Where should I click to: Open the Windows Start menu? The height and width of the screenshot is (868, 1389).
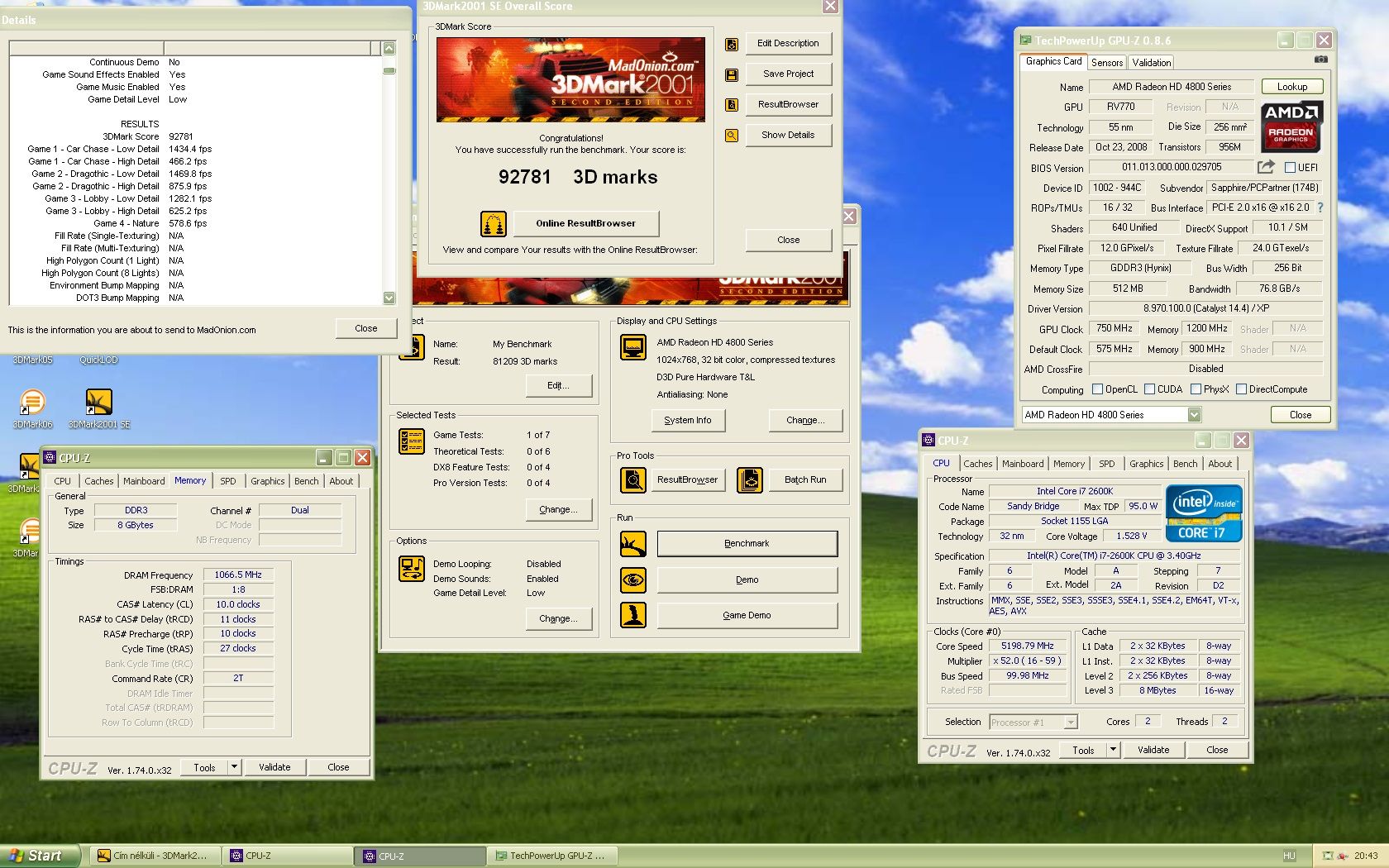pos(41,856)
